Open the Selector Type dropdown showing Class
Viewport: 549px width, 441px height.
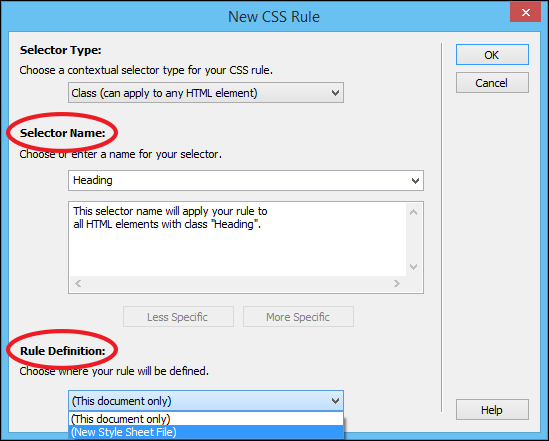coord(206,93)
